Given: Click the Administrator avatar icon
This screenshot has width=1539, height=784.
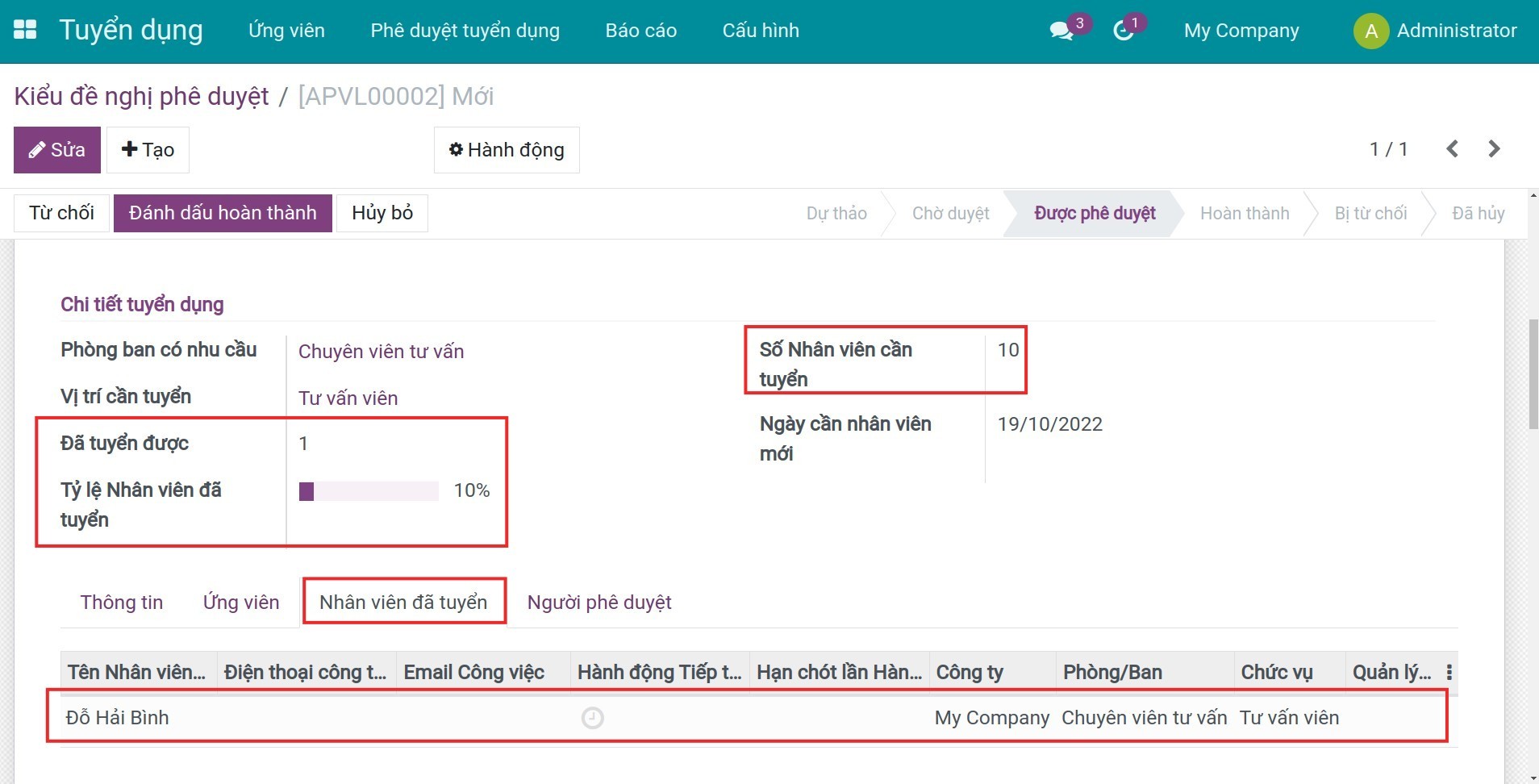Looking at the screenshot, I should pyautogui.click(x=1370, y=31).
